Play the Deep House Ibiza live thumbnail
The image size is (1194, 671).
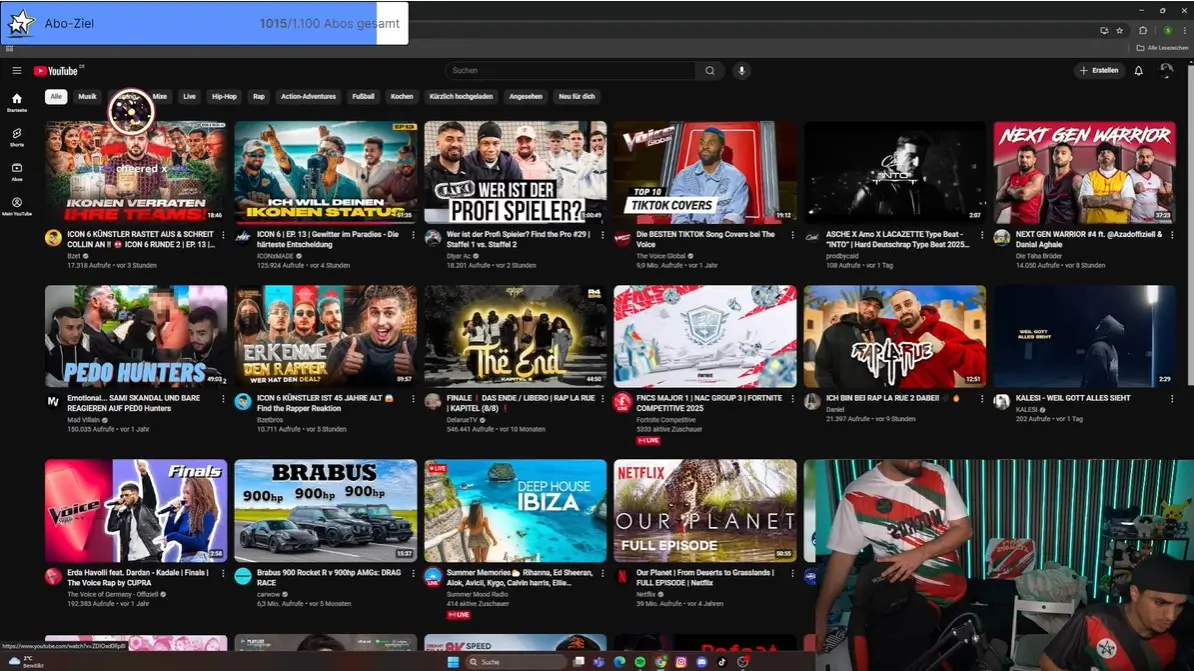click(x=516, y=510)
